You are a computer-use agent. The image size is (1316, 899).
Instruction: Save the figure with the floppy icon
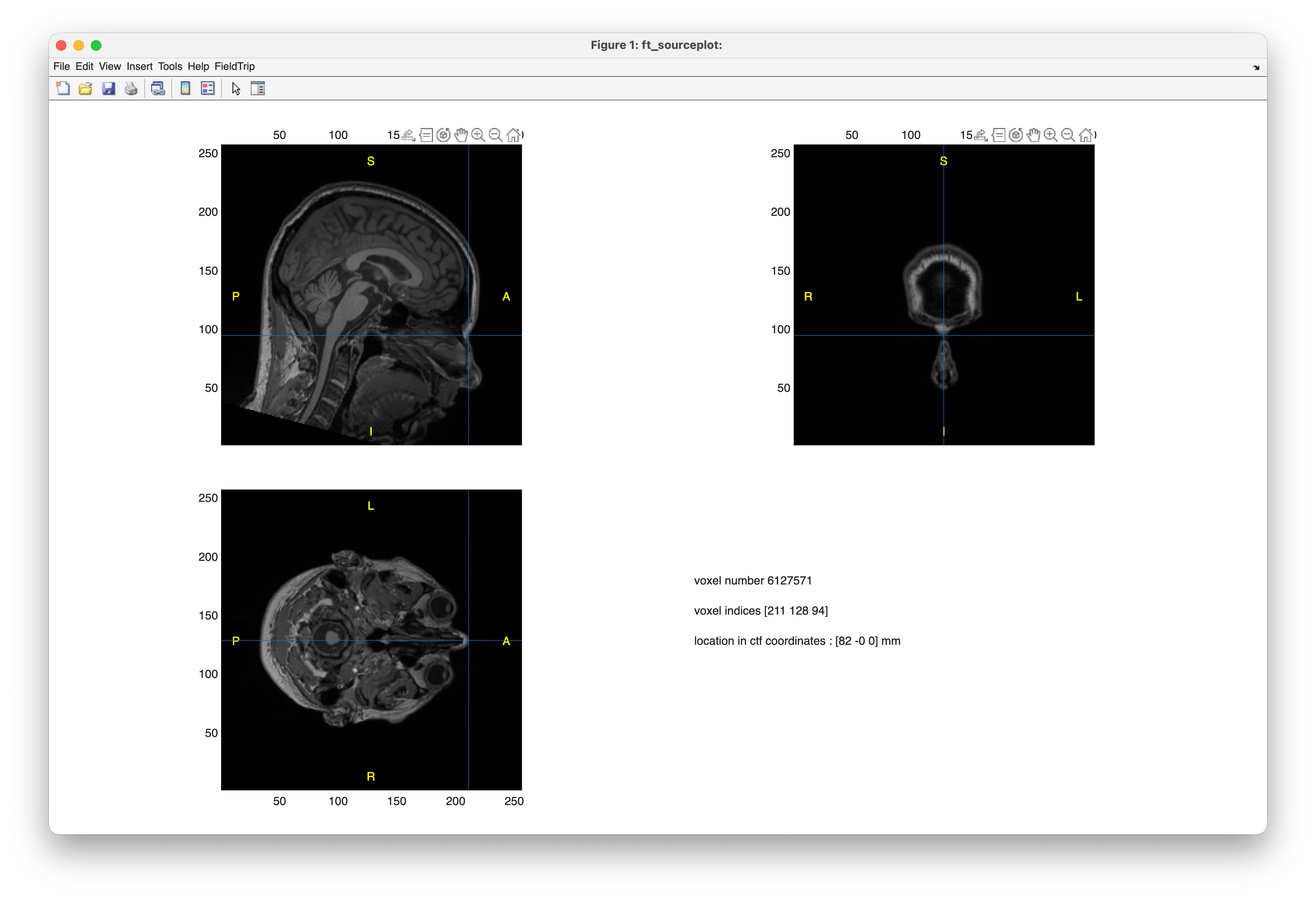[108, 89]
